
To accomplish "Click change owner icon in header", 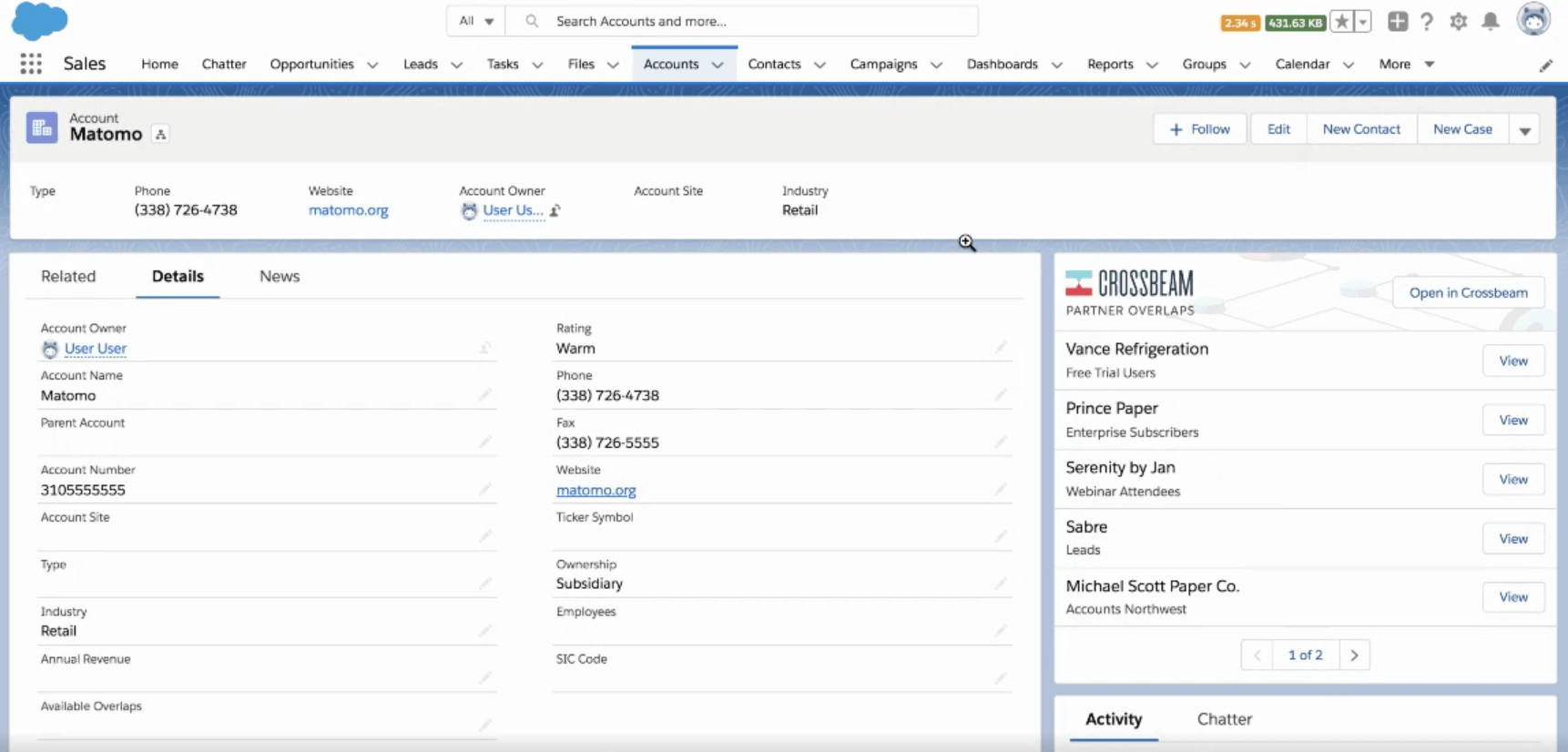I will pyautogui.click(x=555, y=210).
